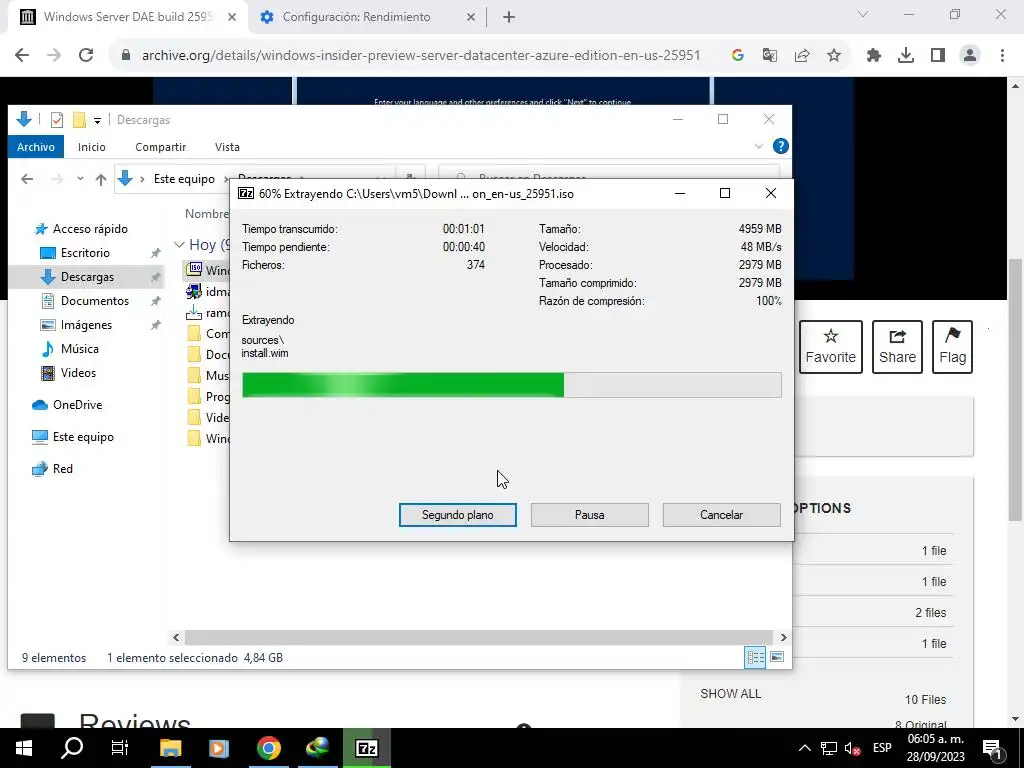Open Windows Start menu
The height and width of the screenshot is (768, 1024).
24,748
